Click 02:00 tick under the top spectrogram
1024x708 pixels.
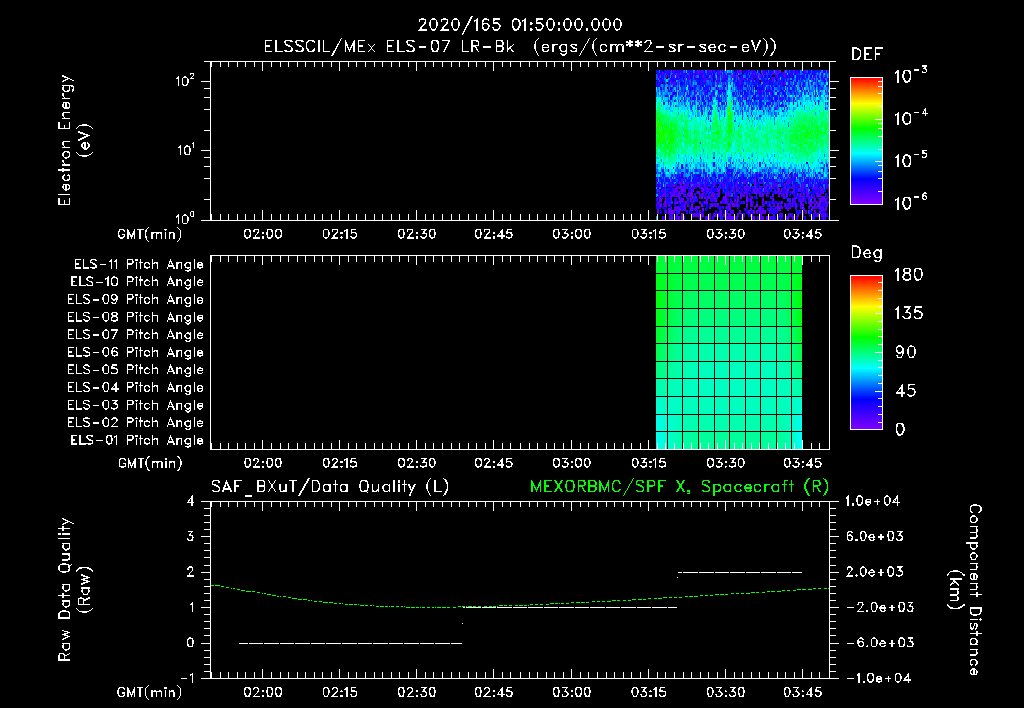click(263, 234)
